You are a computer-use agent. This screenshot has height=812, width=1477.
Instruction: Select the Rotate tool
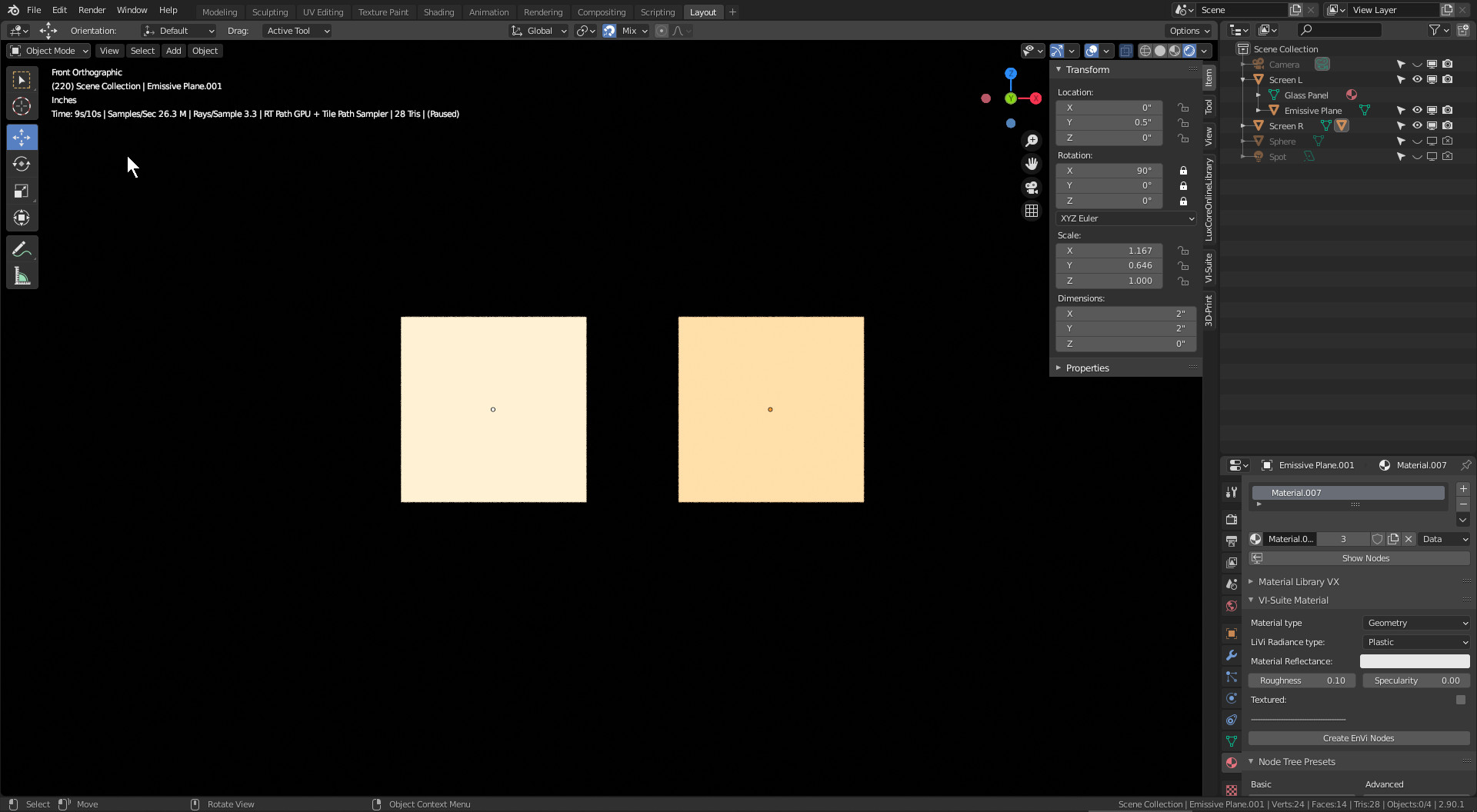22,165
